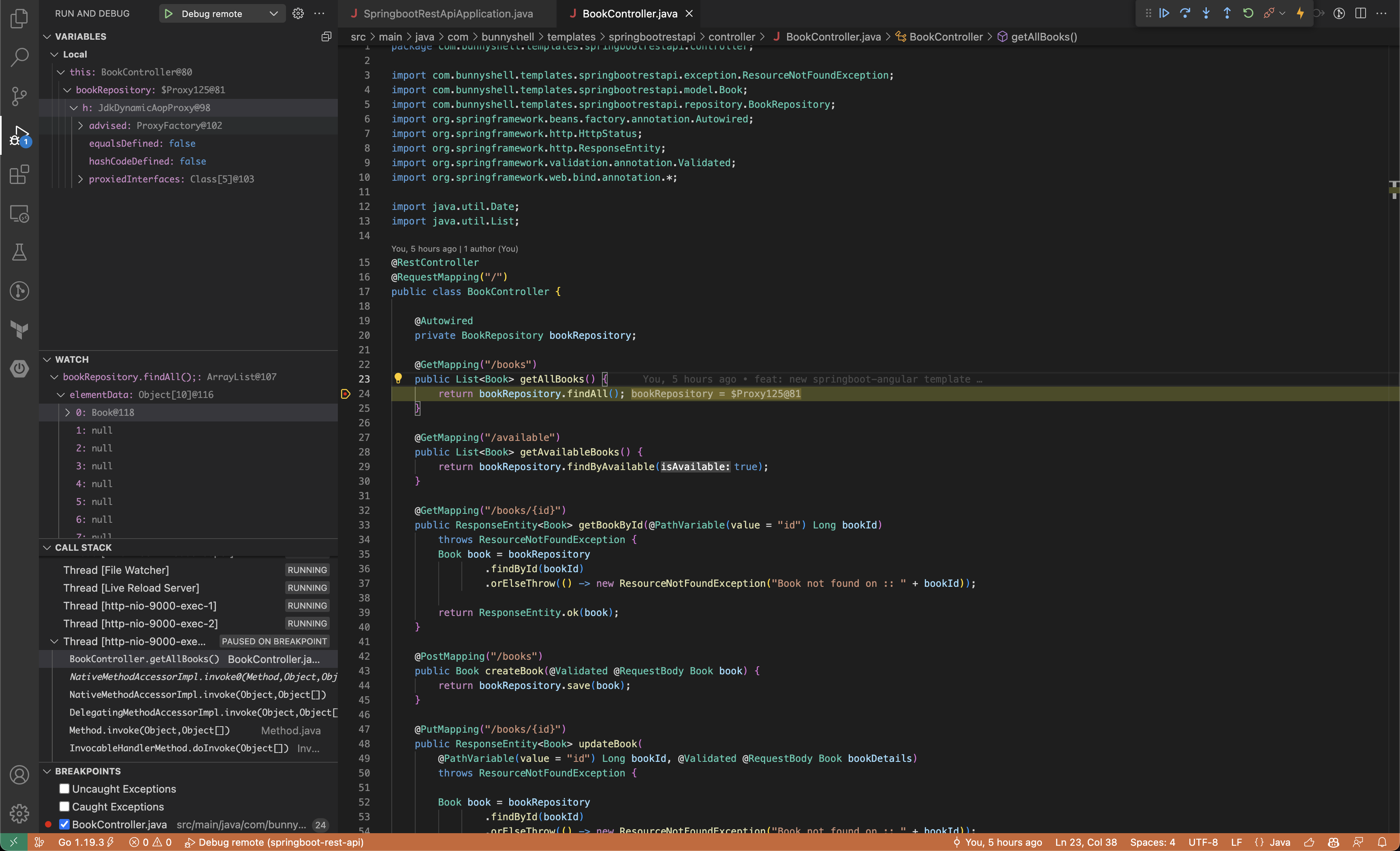Viewport: 1400px width, 851px height.
Task: Disconnect the debugger with the plug icon
Action: [x=1269, y=13]
